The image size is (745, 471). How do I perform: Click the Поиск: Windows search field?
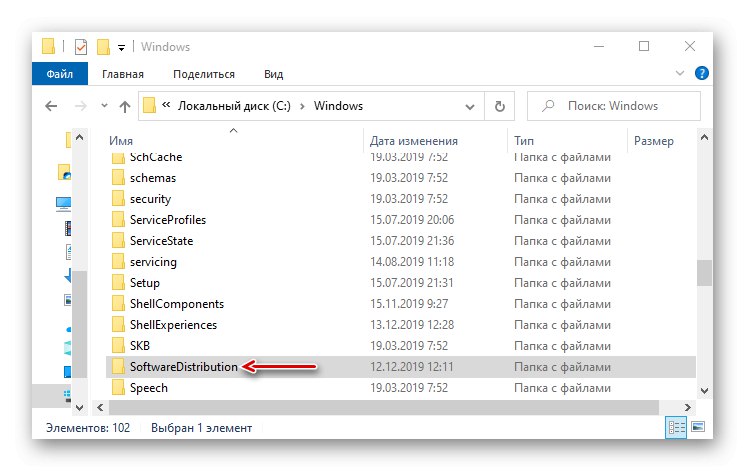[614, 106]
